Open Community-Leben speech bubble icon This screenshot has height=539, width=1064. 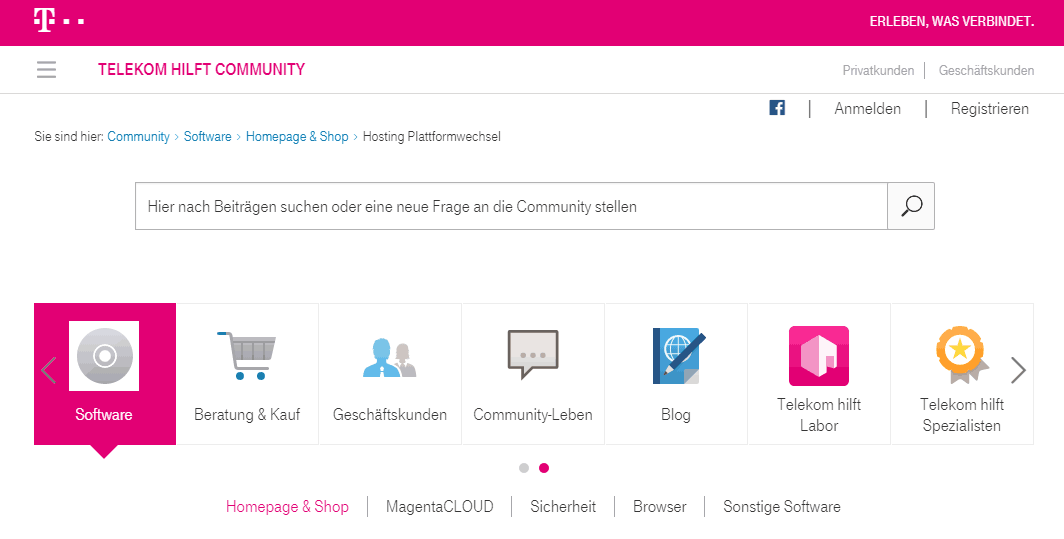click(533, 354)
